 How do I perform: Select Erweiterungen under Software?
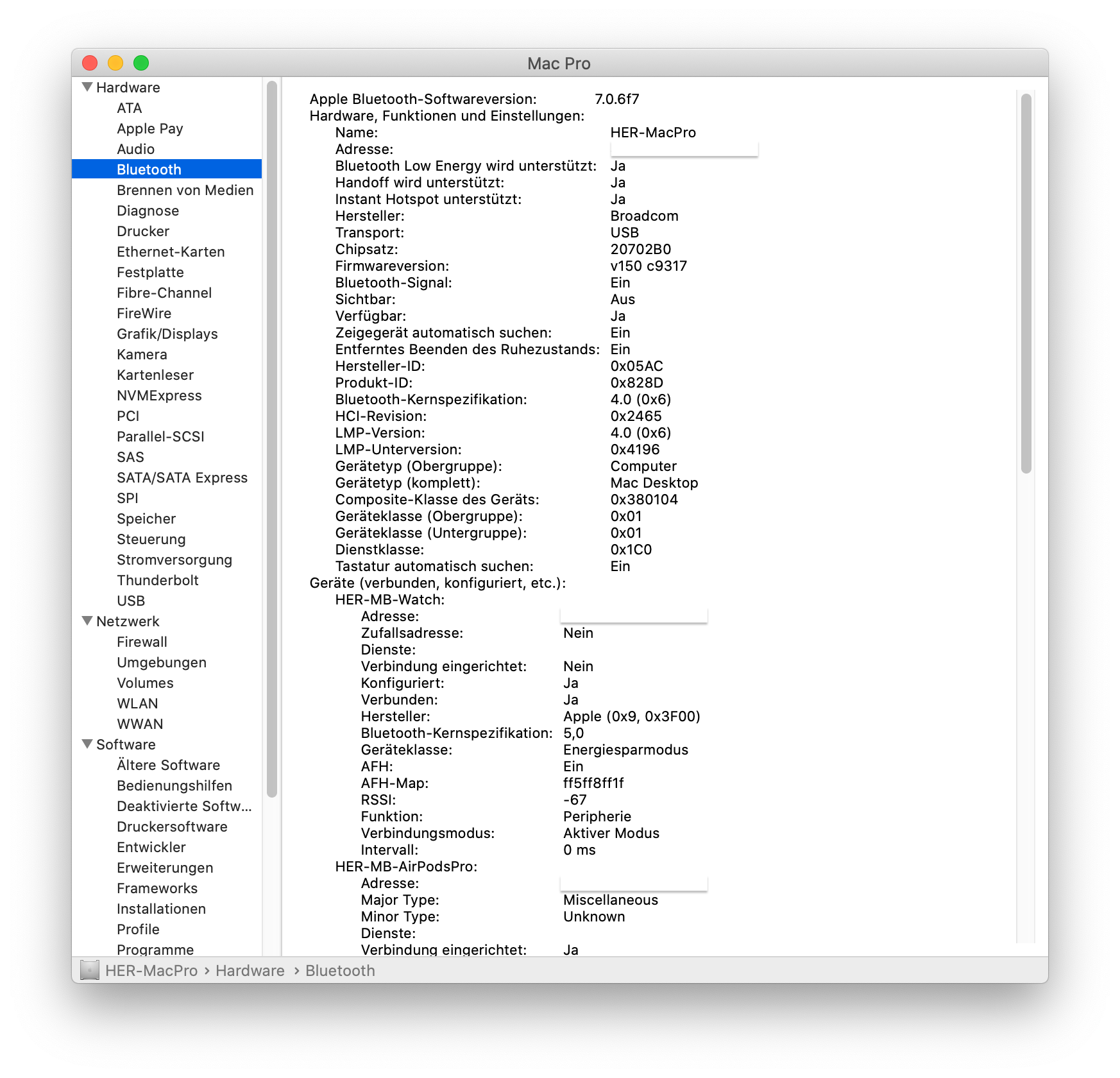165,868
